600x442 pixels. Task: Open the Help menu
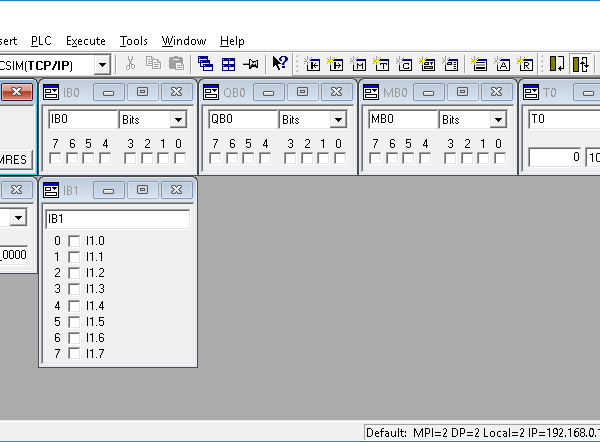pos(232,41)
